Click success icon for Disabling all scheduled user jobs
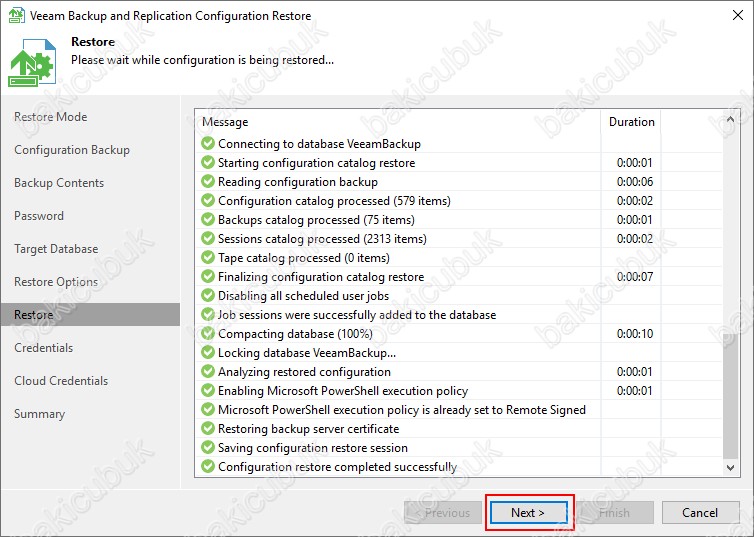 (x=208, y=295)
